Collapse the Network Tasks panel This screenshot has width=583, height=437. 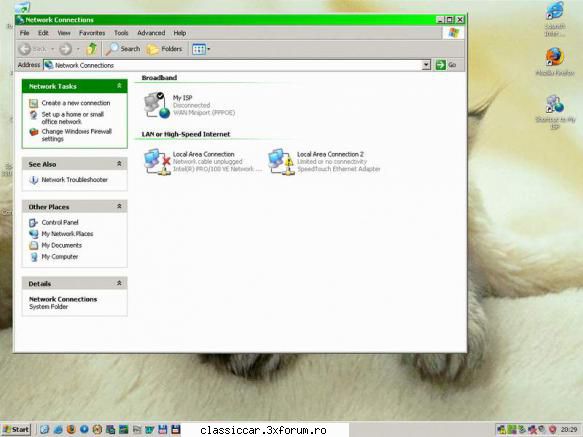[119, 86]
